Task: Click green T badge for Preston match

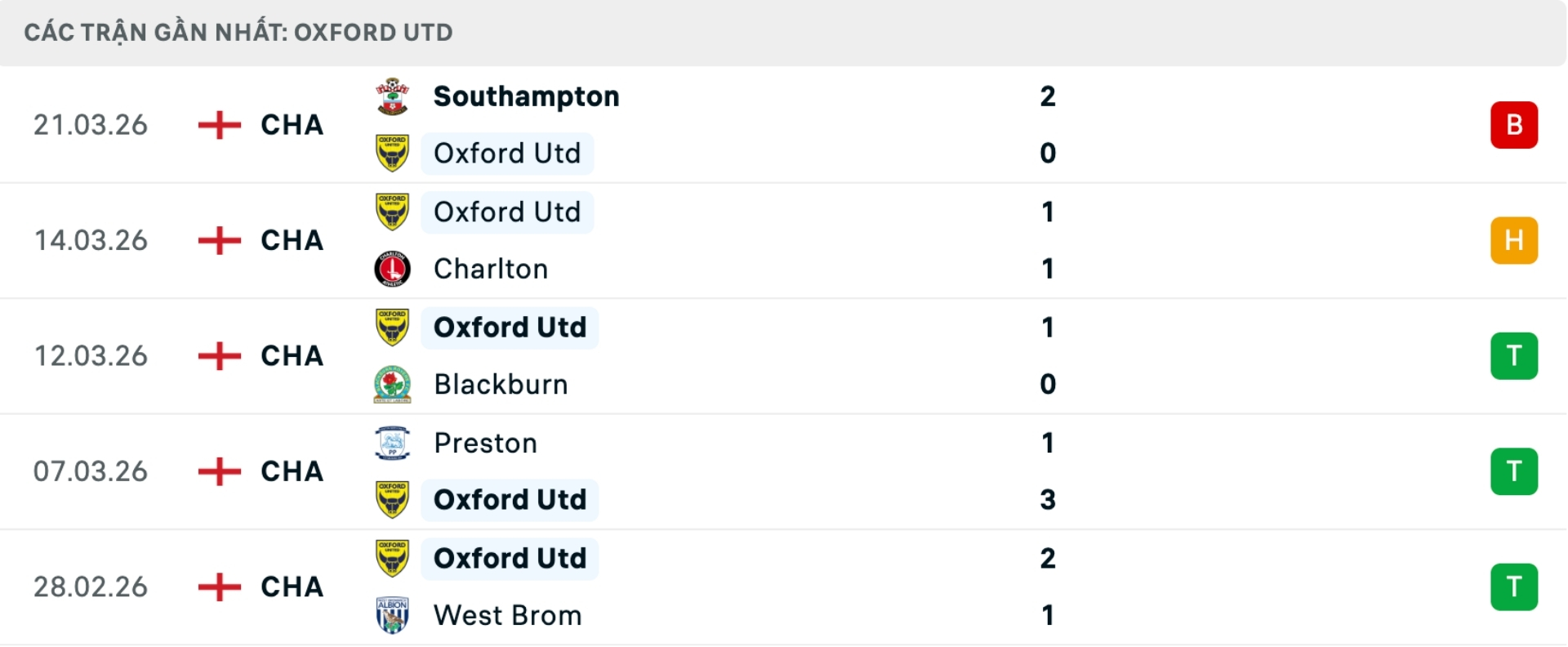Action: pyautogui.click(x=1513, y=471)
